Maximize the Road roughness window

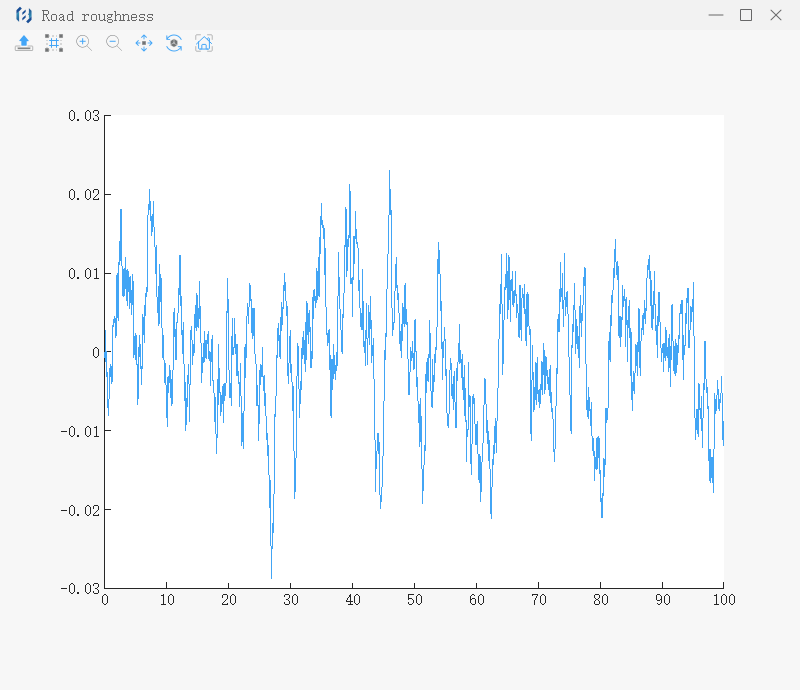click(x=745, y=16)
